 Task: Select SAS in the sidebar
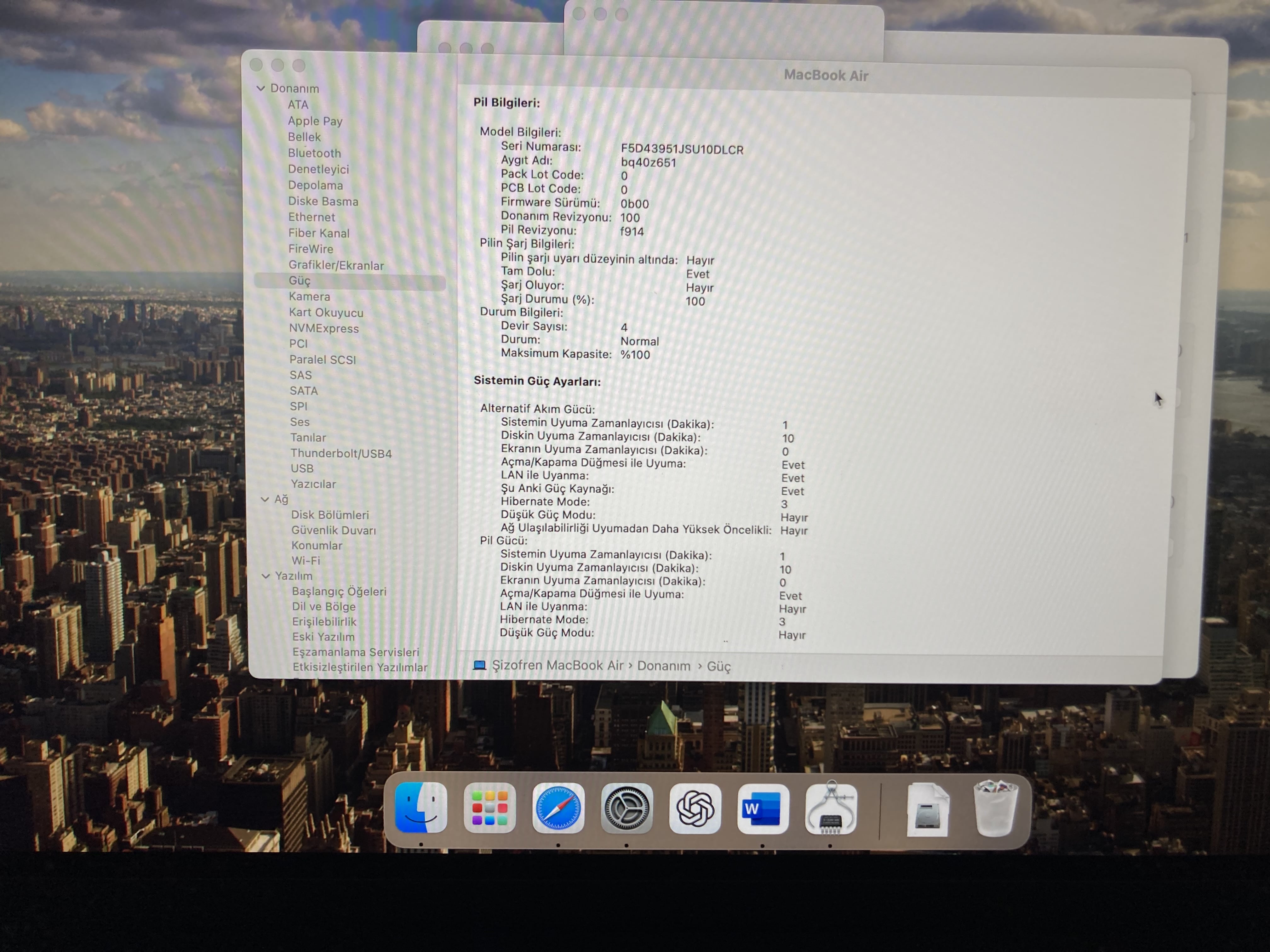pos(301,375)
